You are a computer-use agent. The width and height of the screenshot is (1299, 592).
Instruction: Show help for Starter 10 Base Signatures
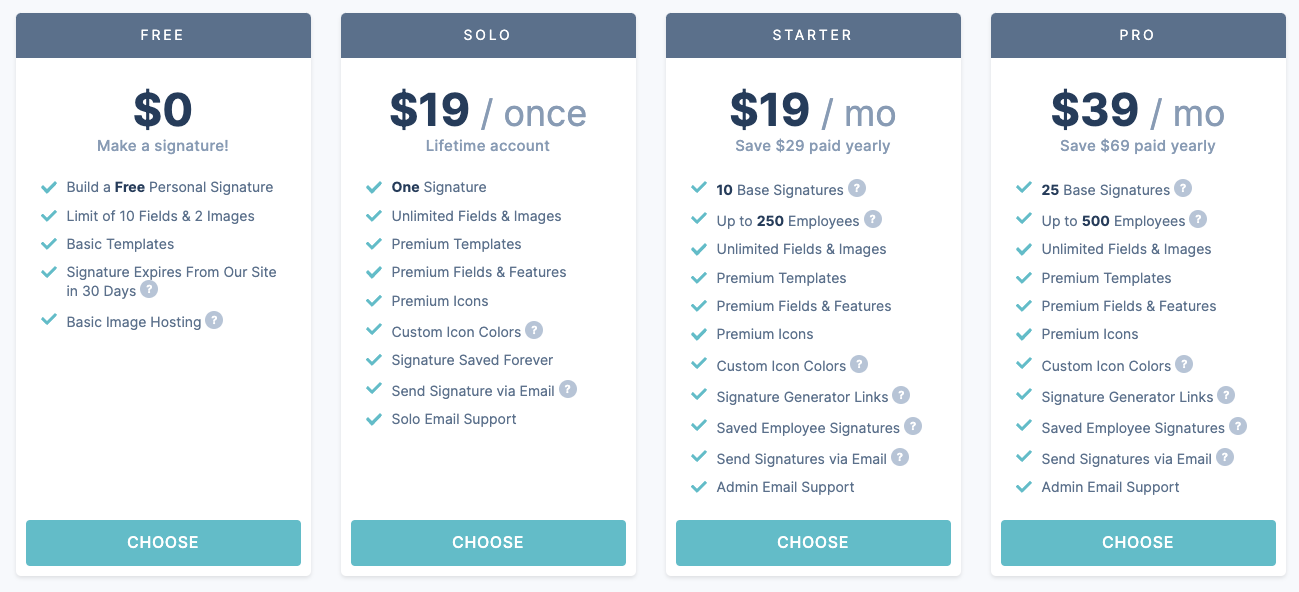857,188
